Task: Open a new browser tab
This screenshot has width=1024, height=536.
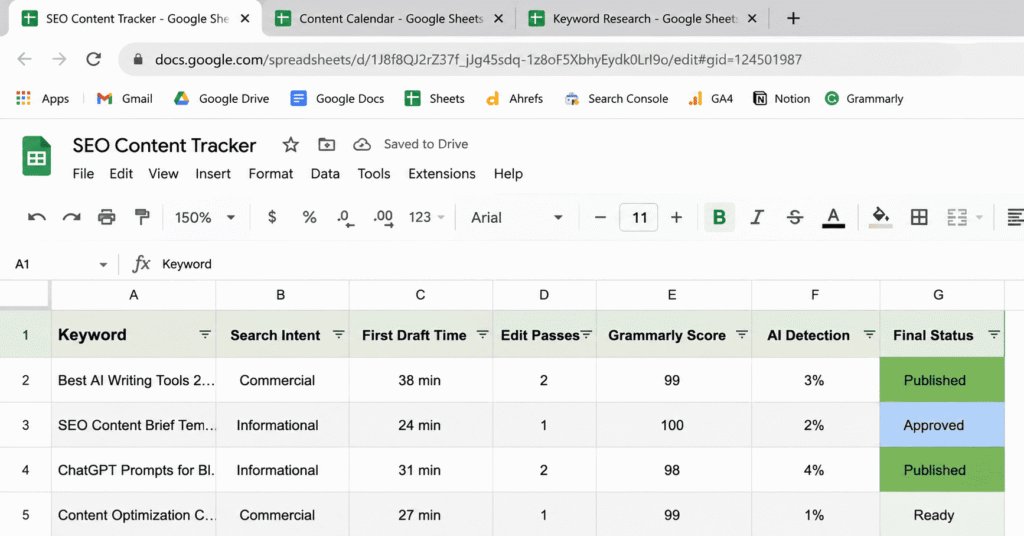Action: pos(793,18)
